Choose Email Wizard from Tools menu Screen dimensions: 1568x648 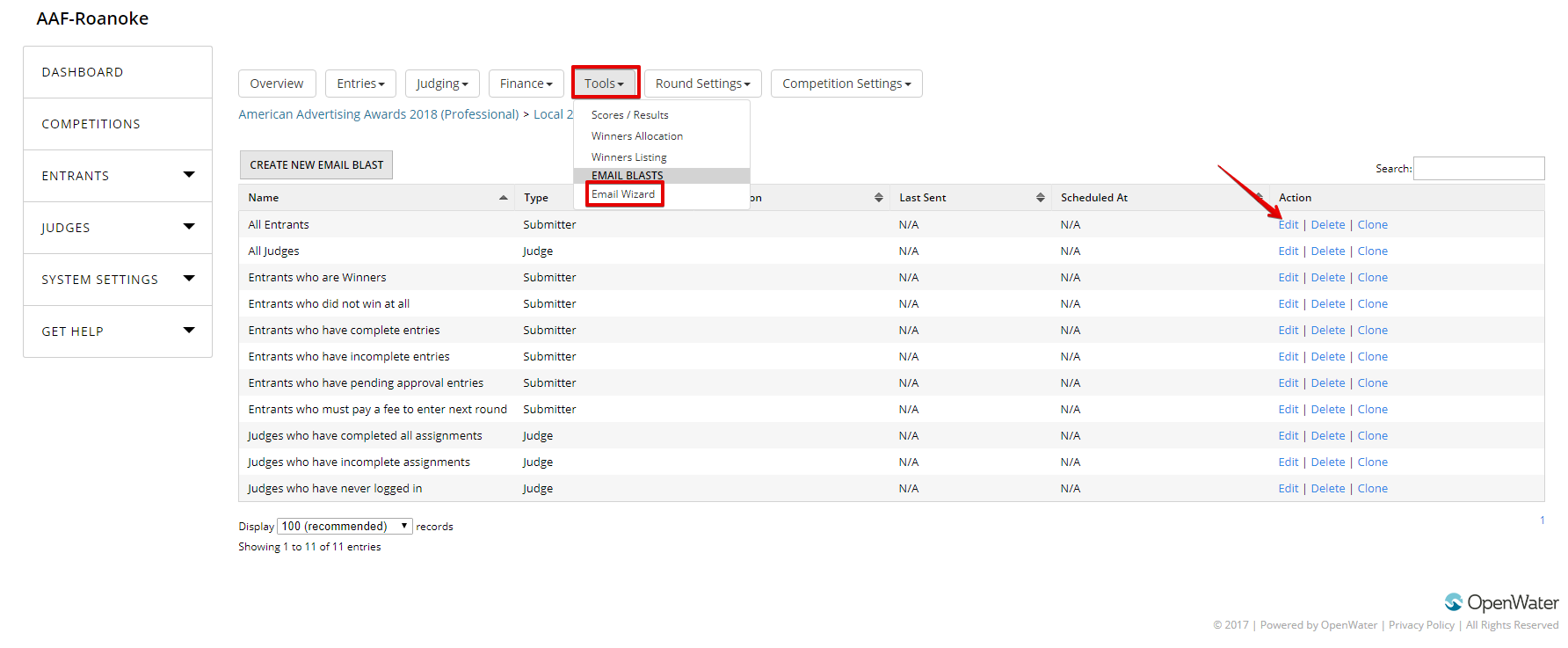[x=624, y=194]
